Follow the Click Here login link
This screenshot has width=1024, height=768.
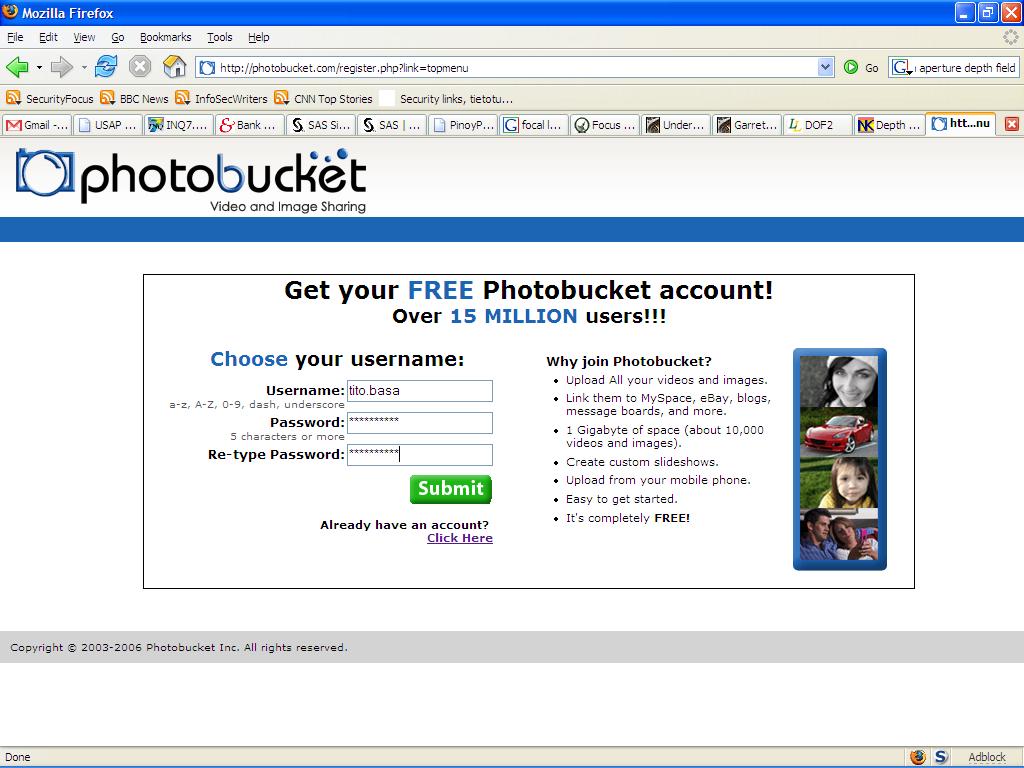(460, 538)
